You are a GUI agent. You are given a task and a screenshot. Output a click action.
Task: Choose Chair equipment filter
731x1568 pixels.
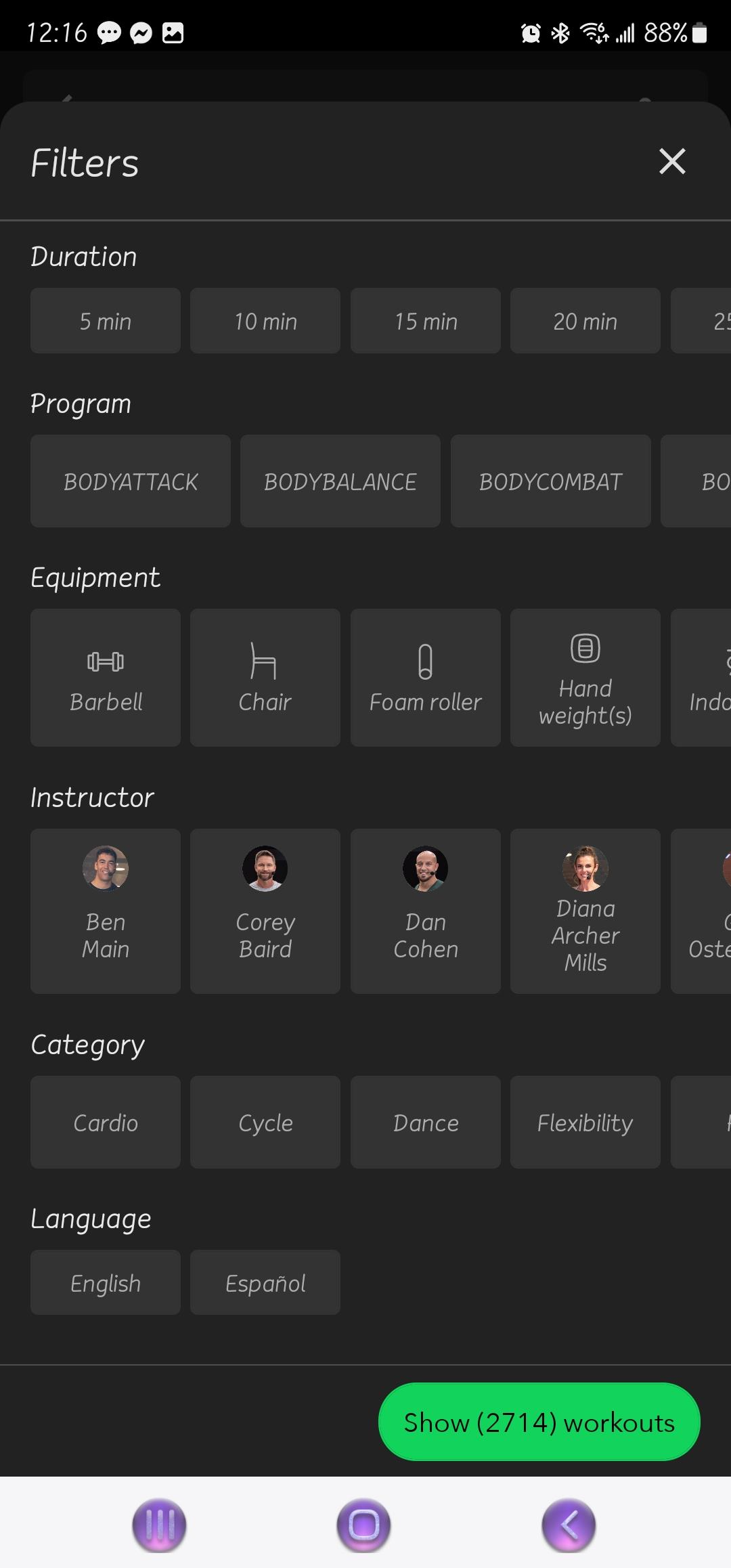(265, 678)
